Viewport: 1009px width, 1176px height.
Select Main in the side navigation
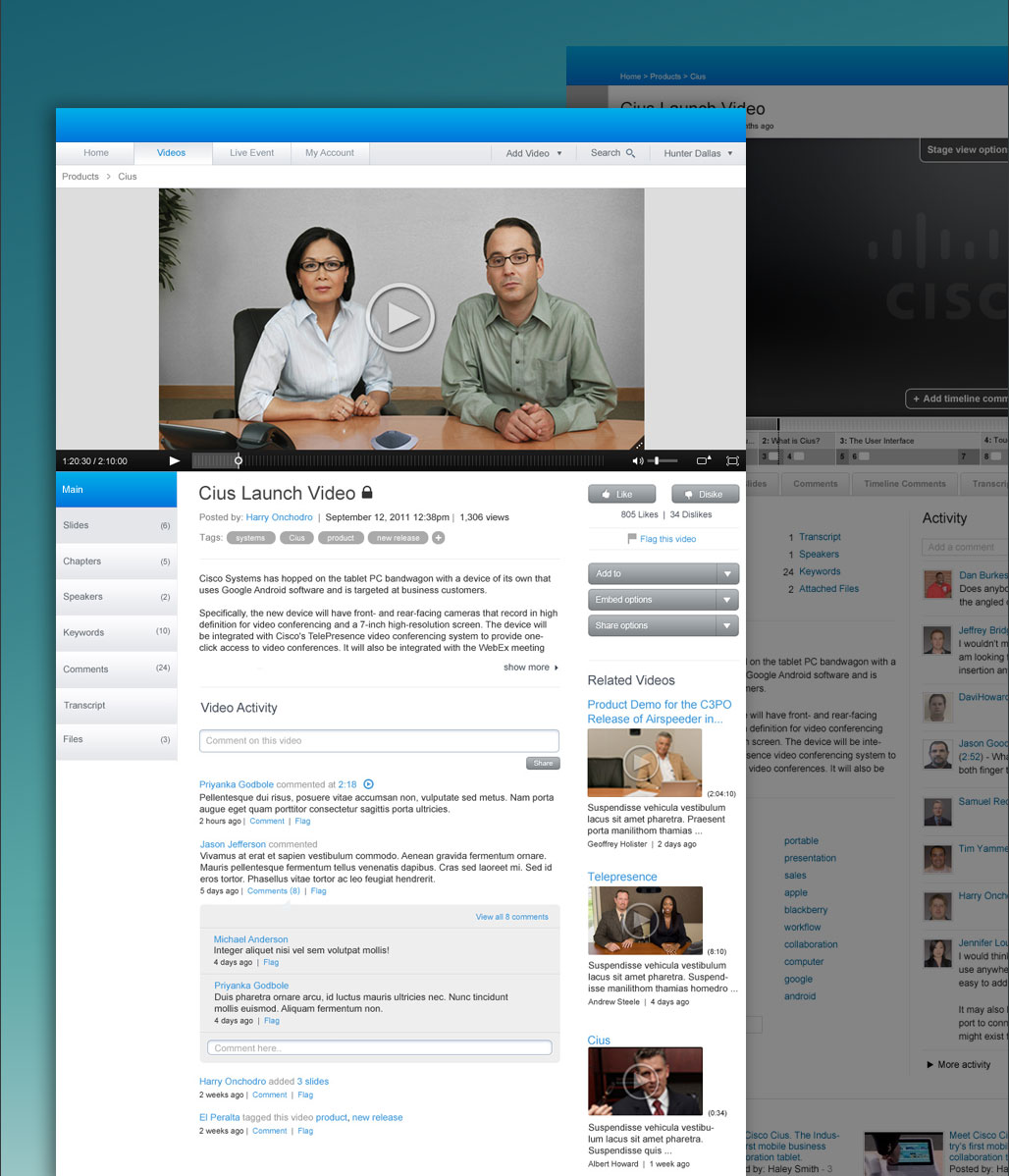(x=116, y=489)
